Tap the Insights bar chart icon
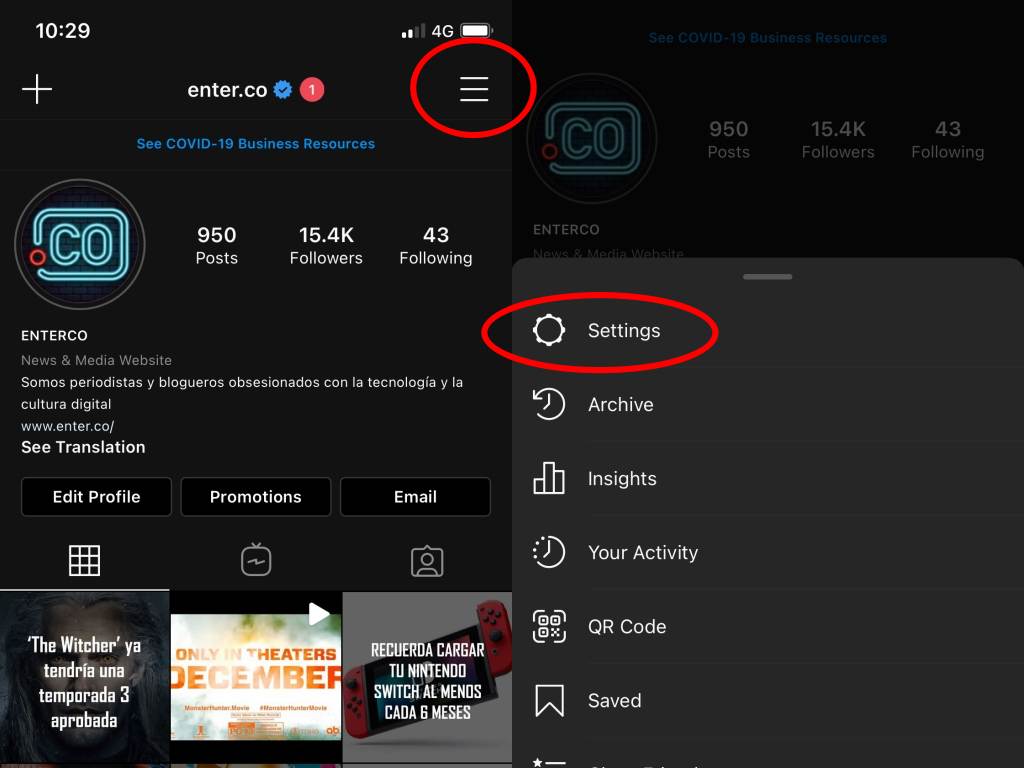The width and height of the screenshot is (1024, 768). [x=549, y=478]
